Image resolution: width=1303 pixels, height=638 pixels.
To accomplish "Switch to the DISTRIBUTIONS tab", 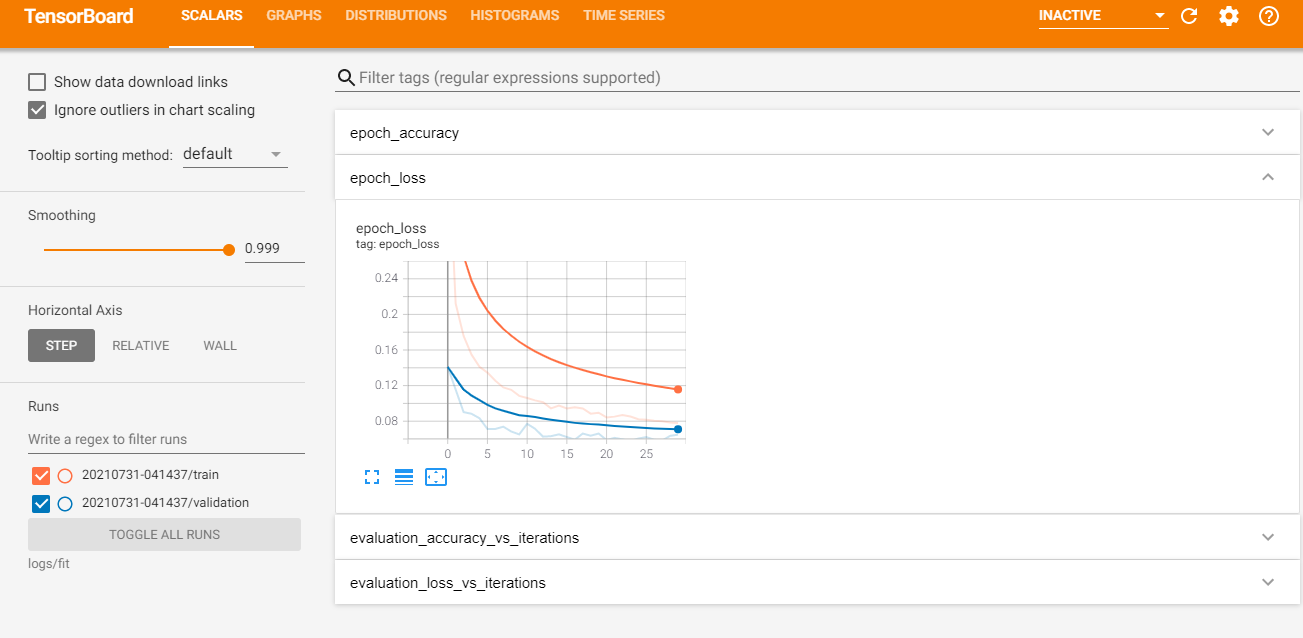I will click(396, 16).
